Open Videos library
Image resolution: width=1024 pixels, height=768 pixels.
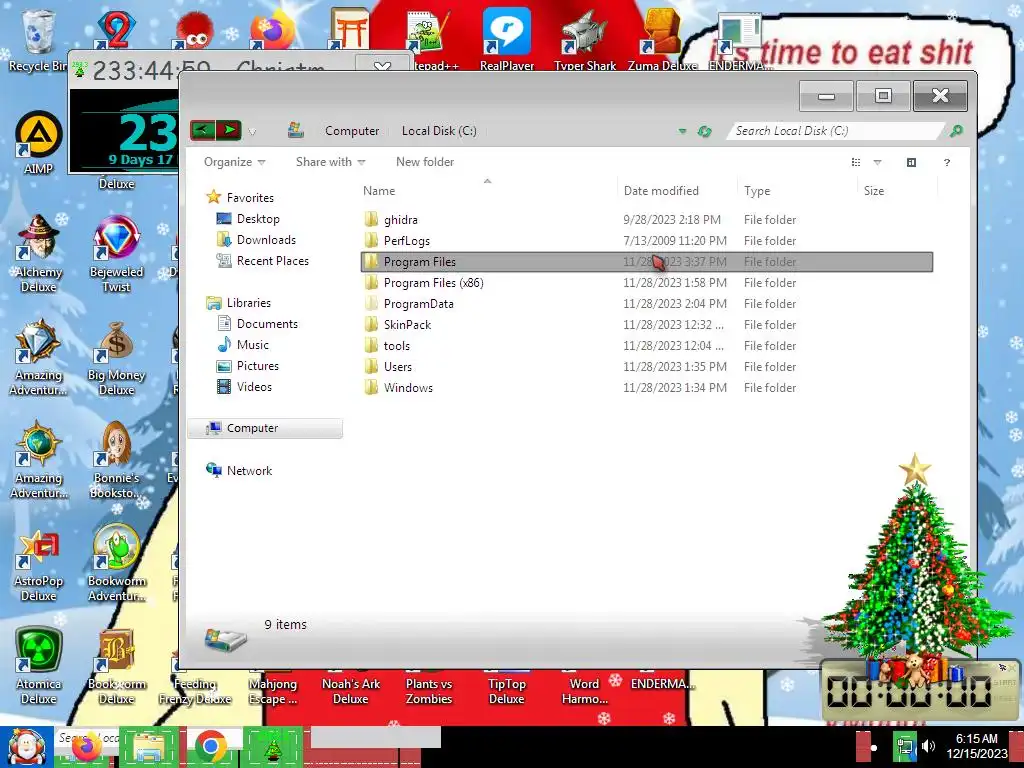coord(244,387)
